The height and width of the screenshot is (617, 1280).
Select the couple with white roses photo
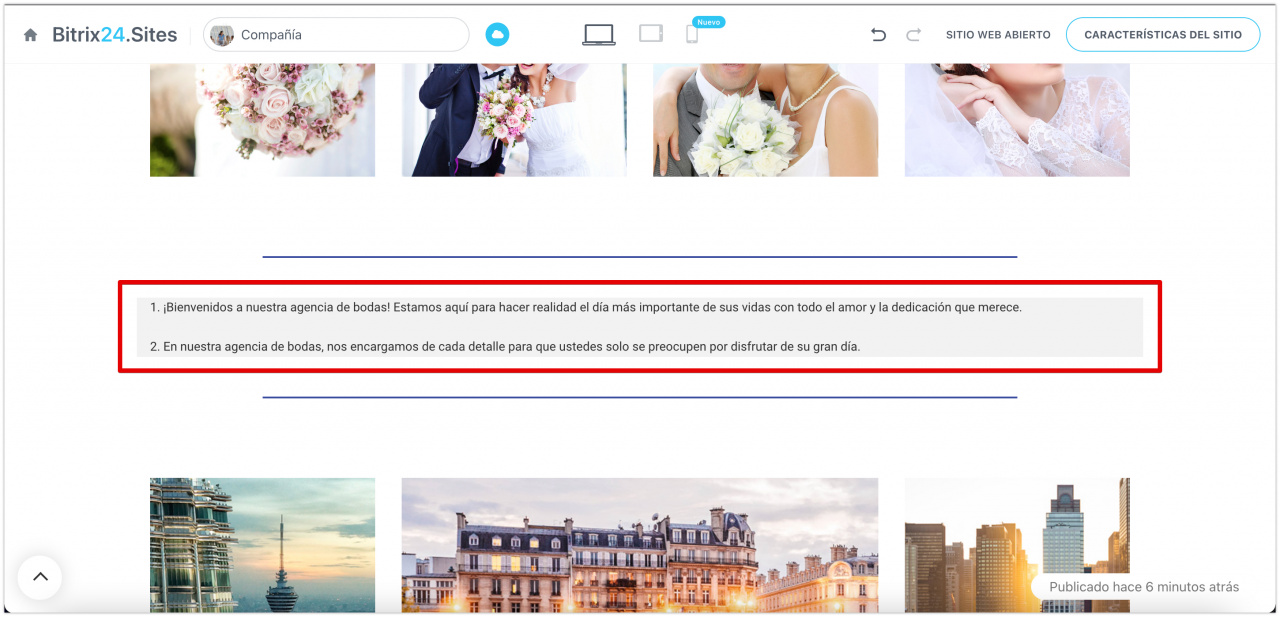pos(766,120)
